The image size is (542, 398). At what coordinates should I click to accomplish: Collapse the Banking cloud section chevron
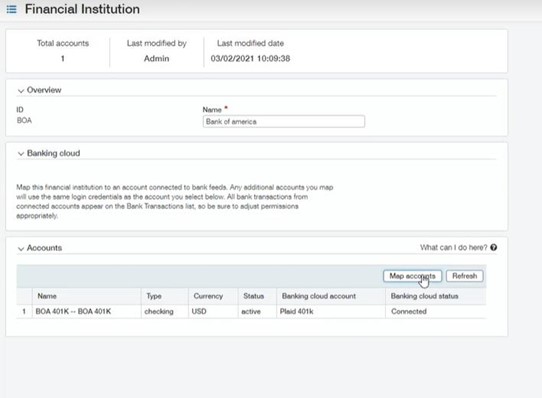(21, 154)
